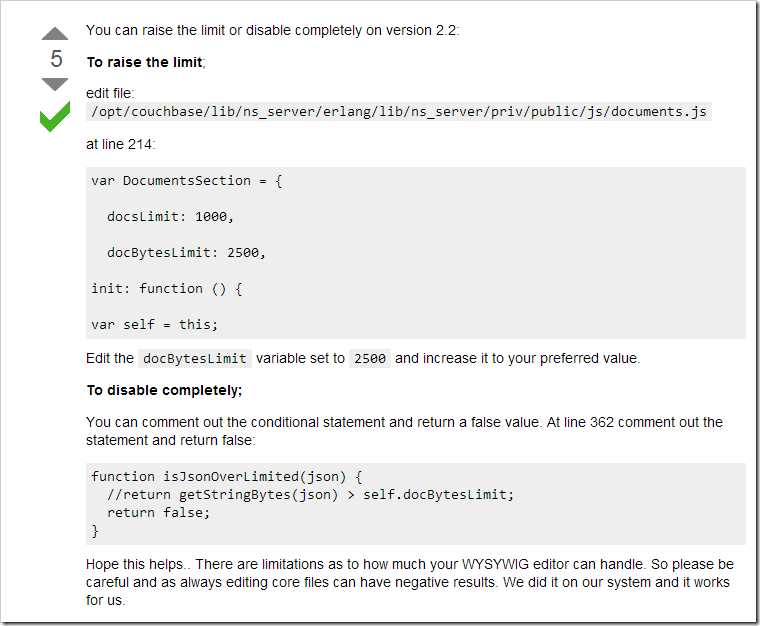This screenshot has width=760, height=626.
Task: Click the 'To raise the limit' heading
Action: [146, 62]
